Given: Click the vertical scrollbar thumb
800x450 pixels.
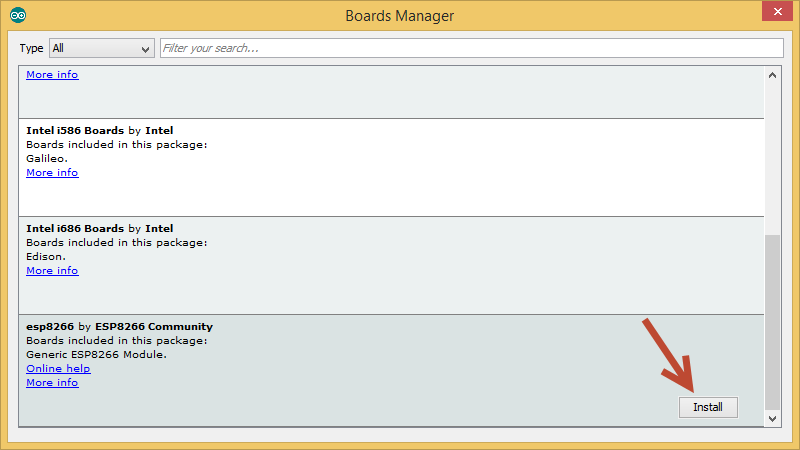Looking at the screenshot, I should [x=772, y=322].
